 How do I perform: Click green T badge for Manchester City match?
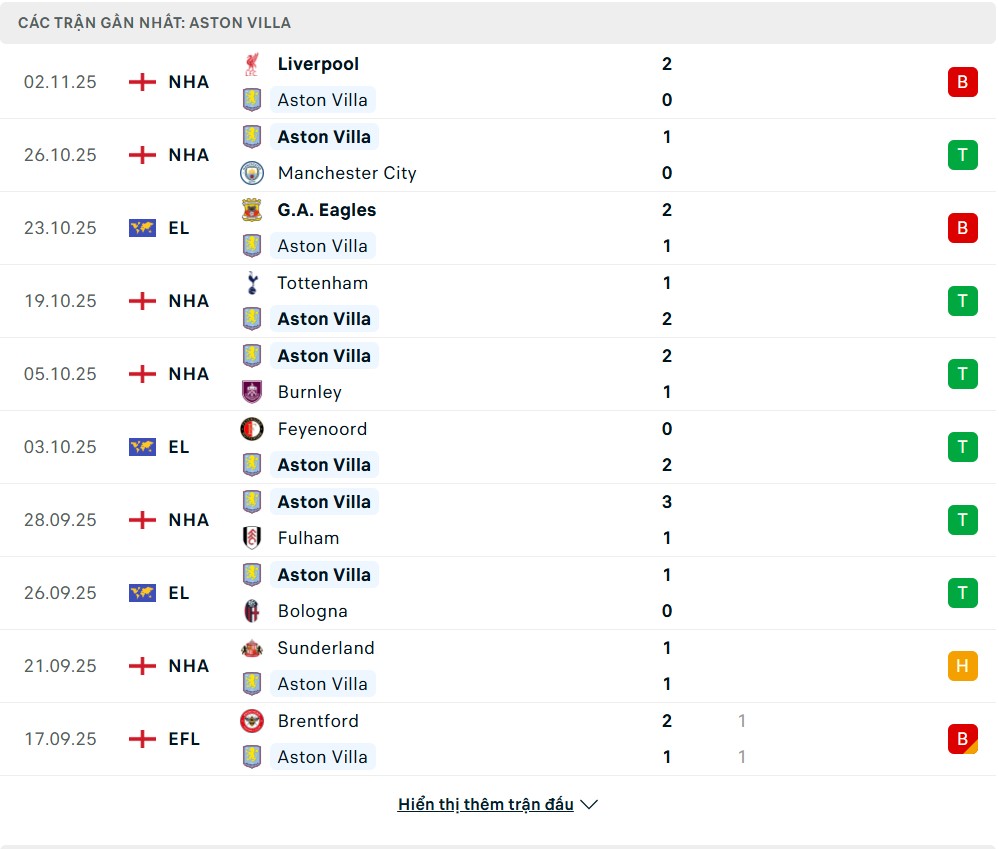click(x=962, y=155)
